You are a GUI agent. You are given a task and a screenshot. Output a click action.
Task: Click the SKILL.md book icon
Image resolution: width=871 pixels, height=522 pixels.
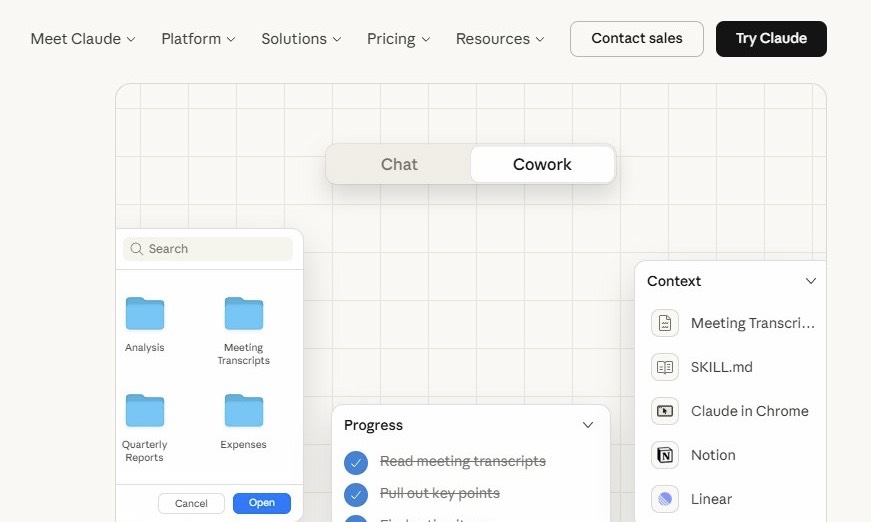click(x=665, y=367)
